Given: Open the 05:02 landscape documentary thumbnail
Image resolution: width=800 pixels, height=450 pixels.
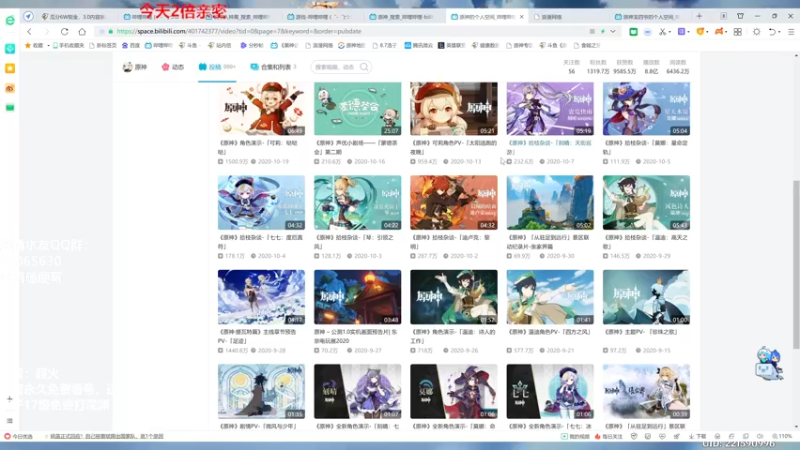Looking at the screenshot, I should [550, 203].
